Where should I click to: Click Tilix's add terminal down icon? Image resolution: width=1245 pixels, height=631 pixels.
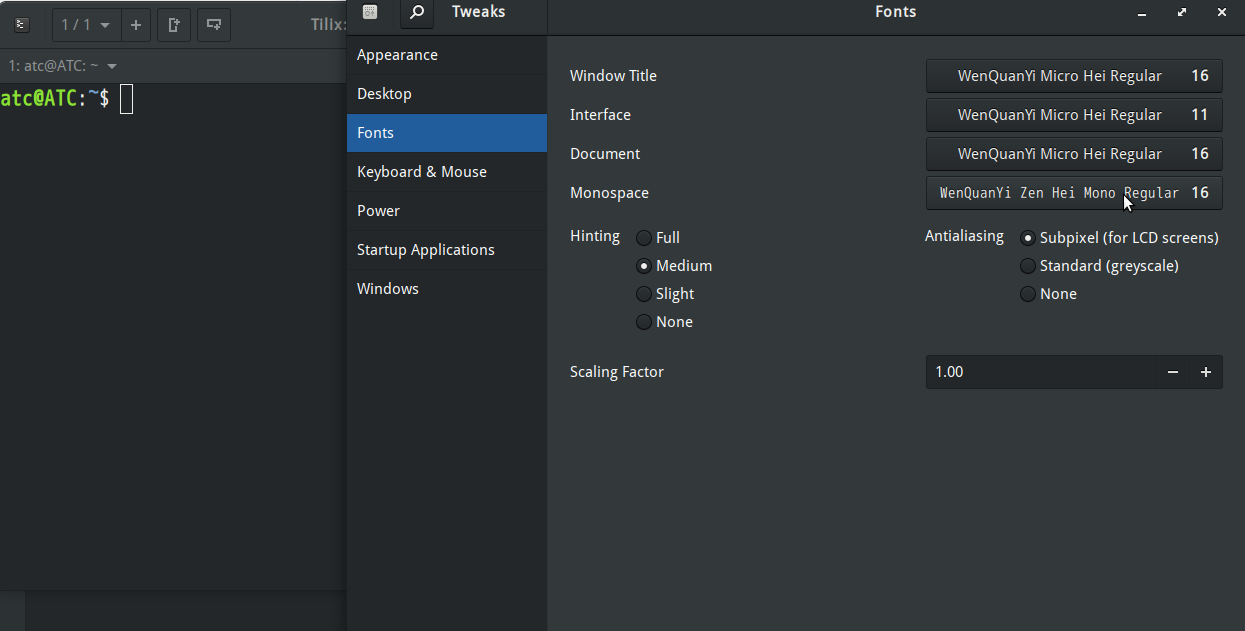214,25
